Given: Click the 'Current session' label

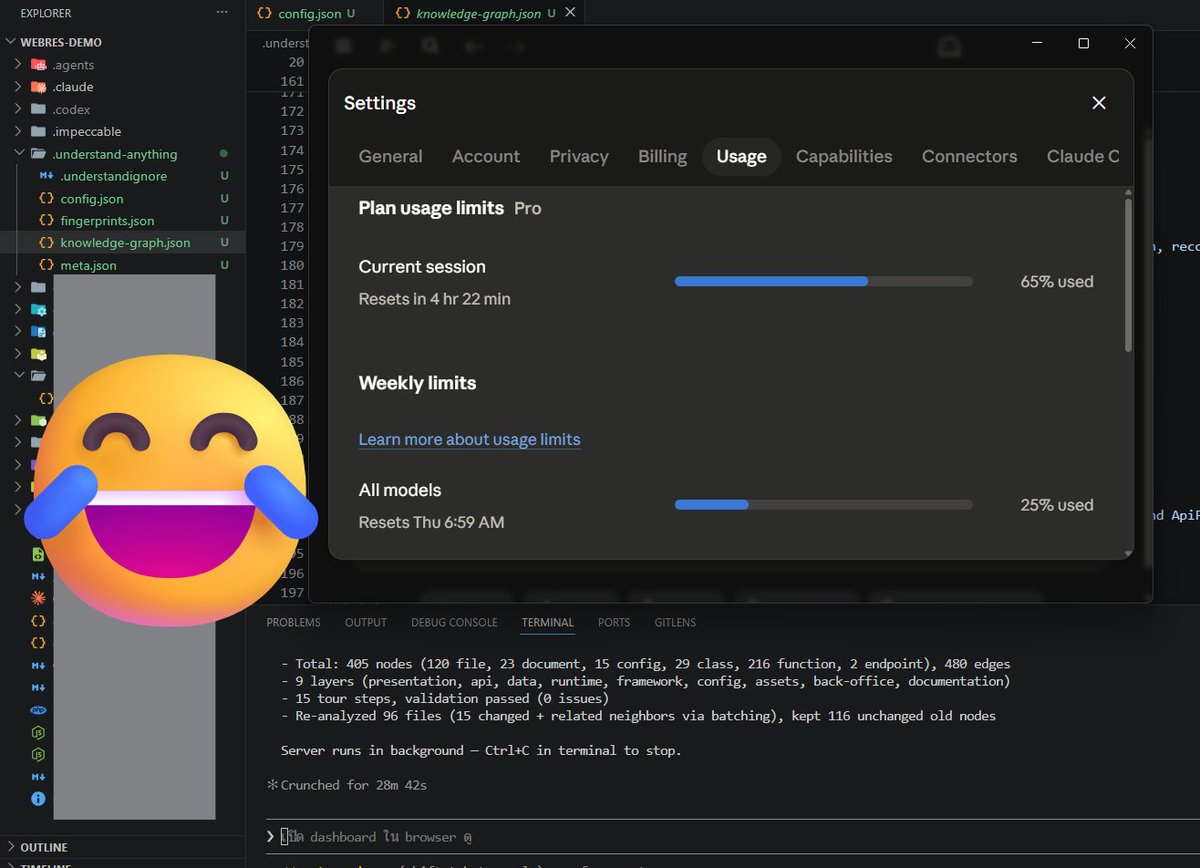Looking at the screenshot, I should click(422, 267).
